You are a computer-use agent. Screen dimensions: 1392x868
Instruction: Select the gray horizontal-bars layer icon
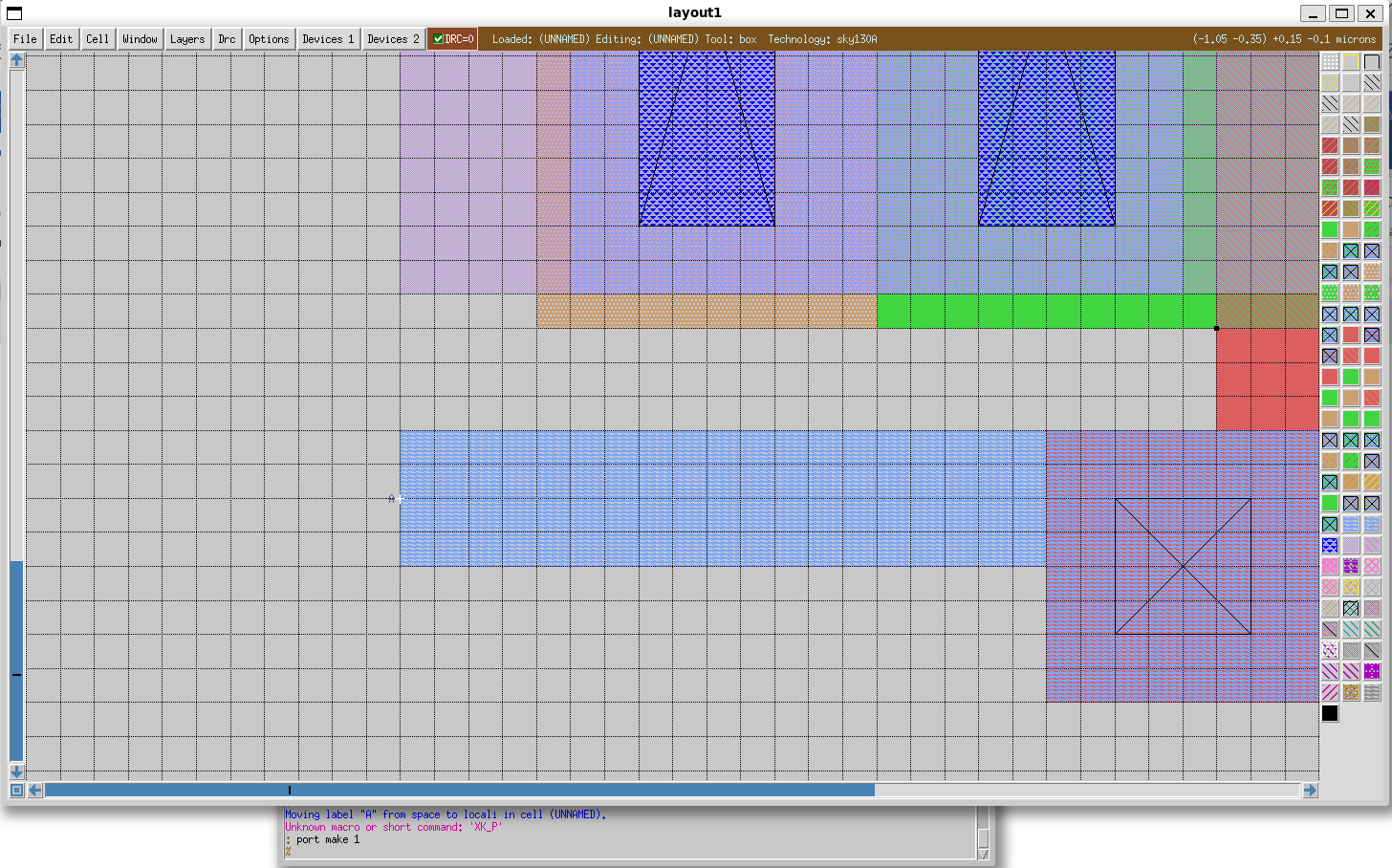[1372, 692]
